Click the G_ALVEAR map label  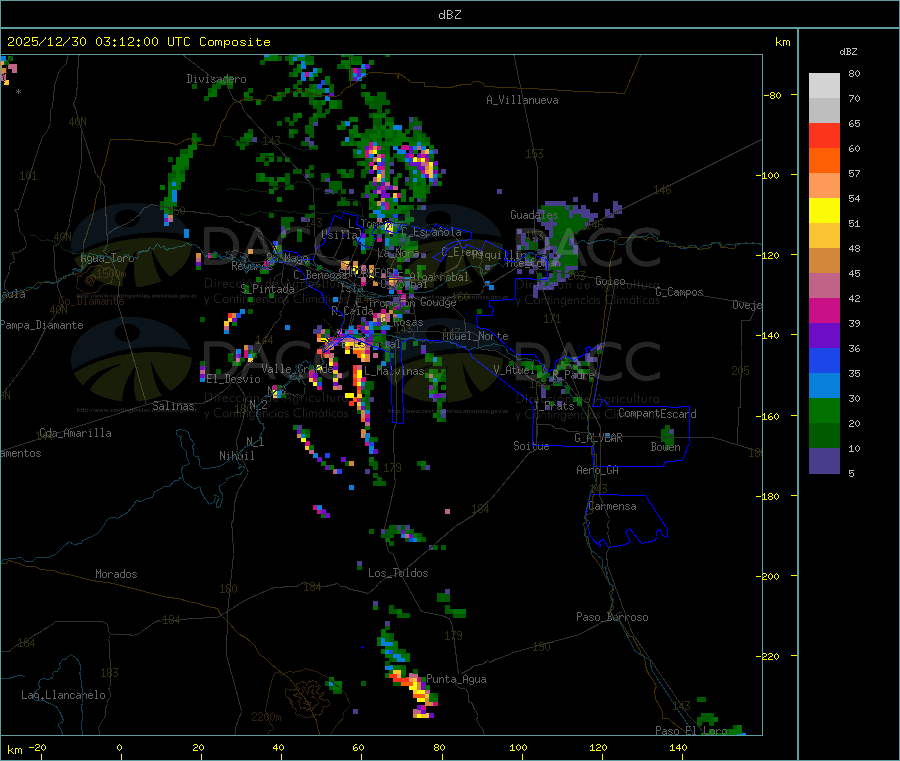point(598,438)
